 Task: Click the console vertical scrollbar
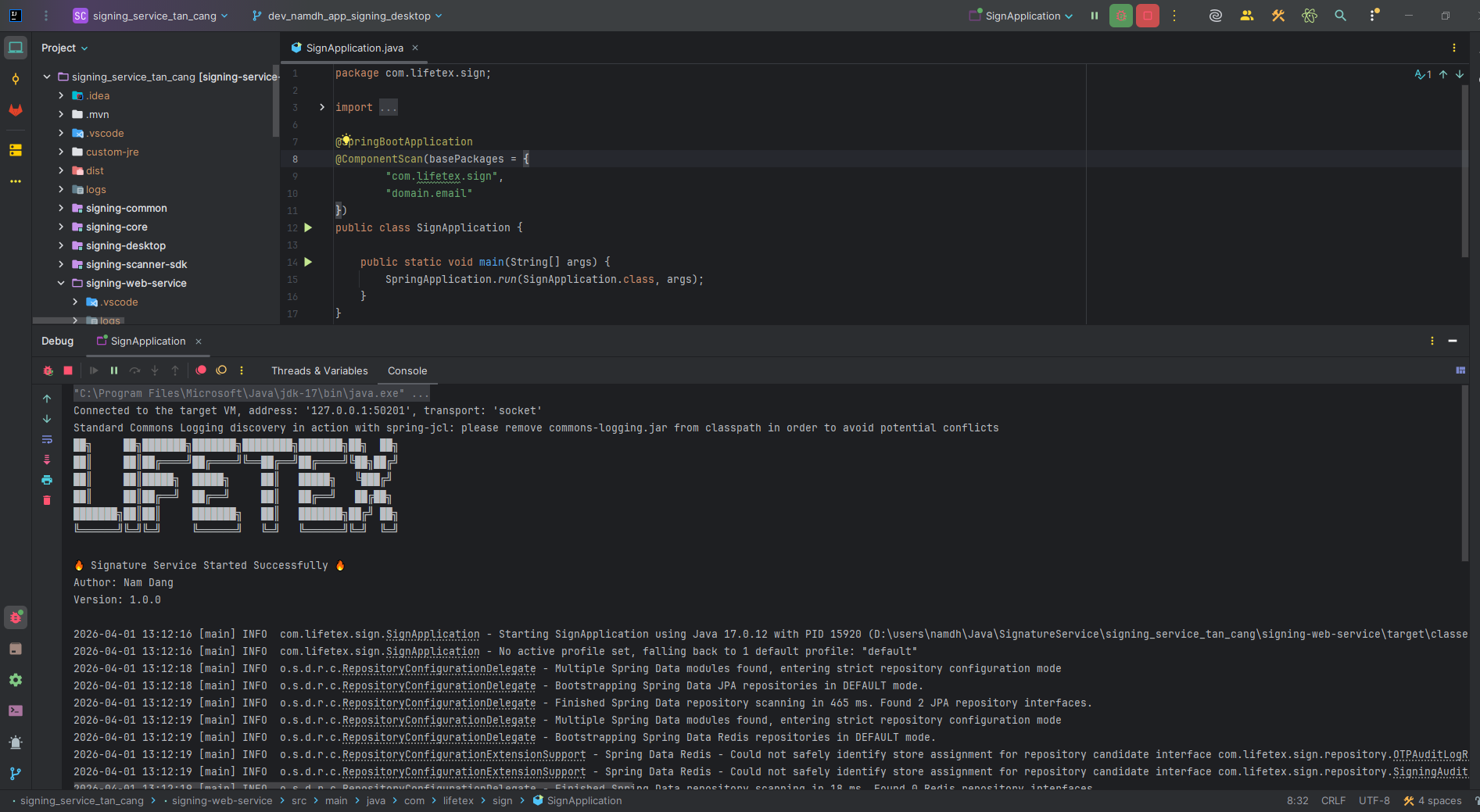coord(1464,473)
